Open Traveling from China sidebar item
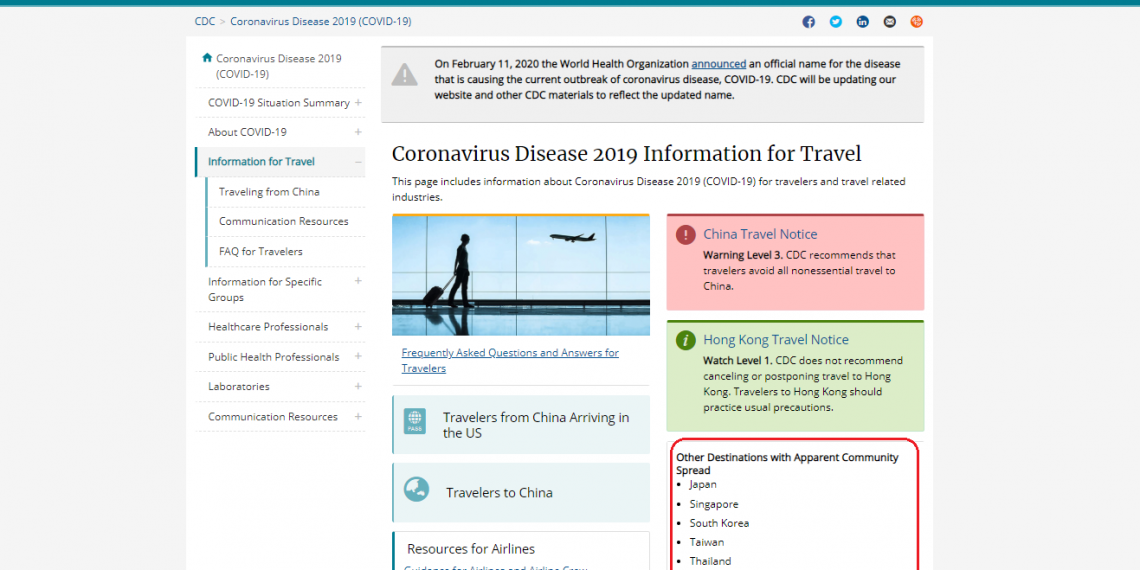This screenshot has width=1140, height=570. 269,192
